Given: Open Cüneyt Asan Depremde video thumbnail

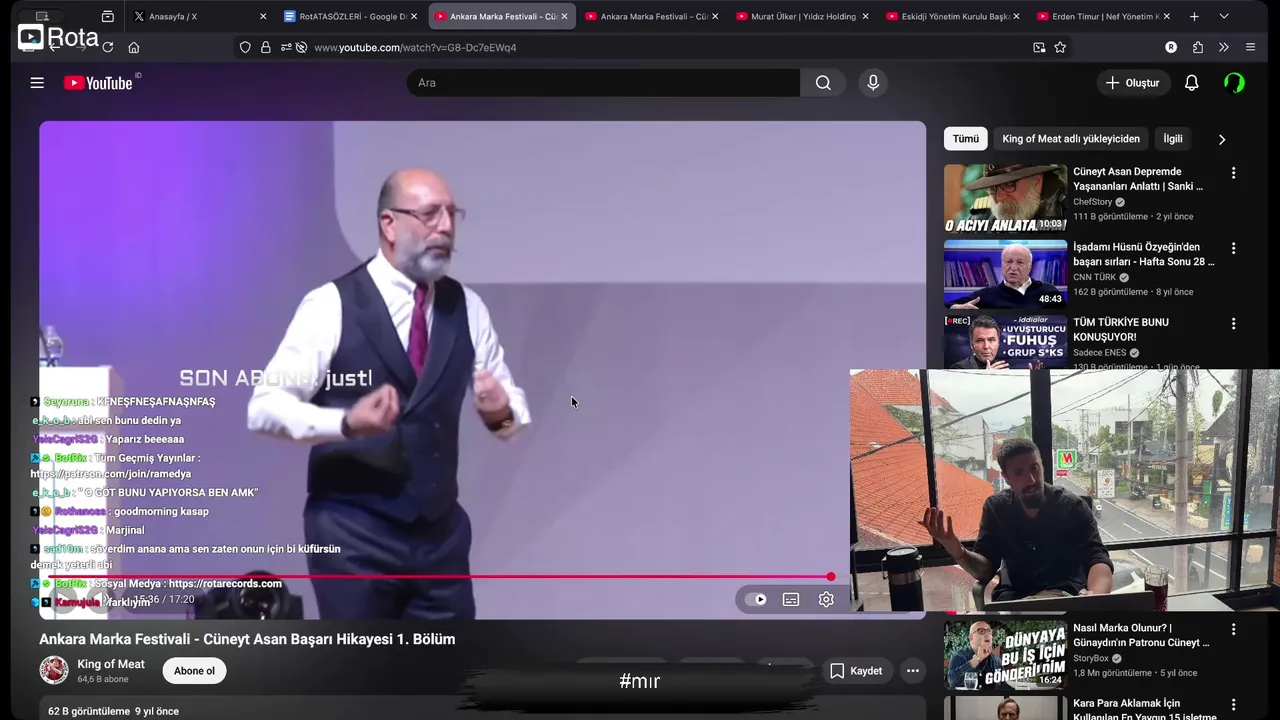Looking at the screenshot, I should [1005, 198].
